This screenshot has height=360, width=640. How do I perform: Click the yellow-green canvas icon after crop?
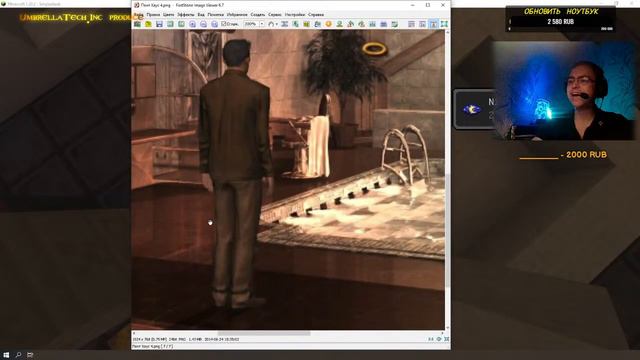tap(307, 24)
